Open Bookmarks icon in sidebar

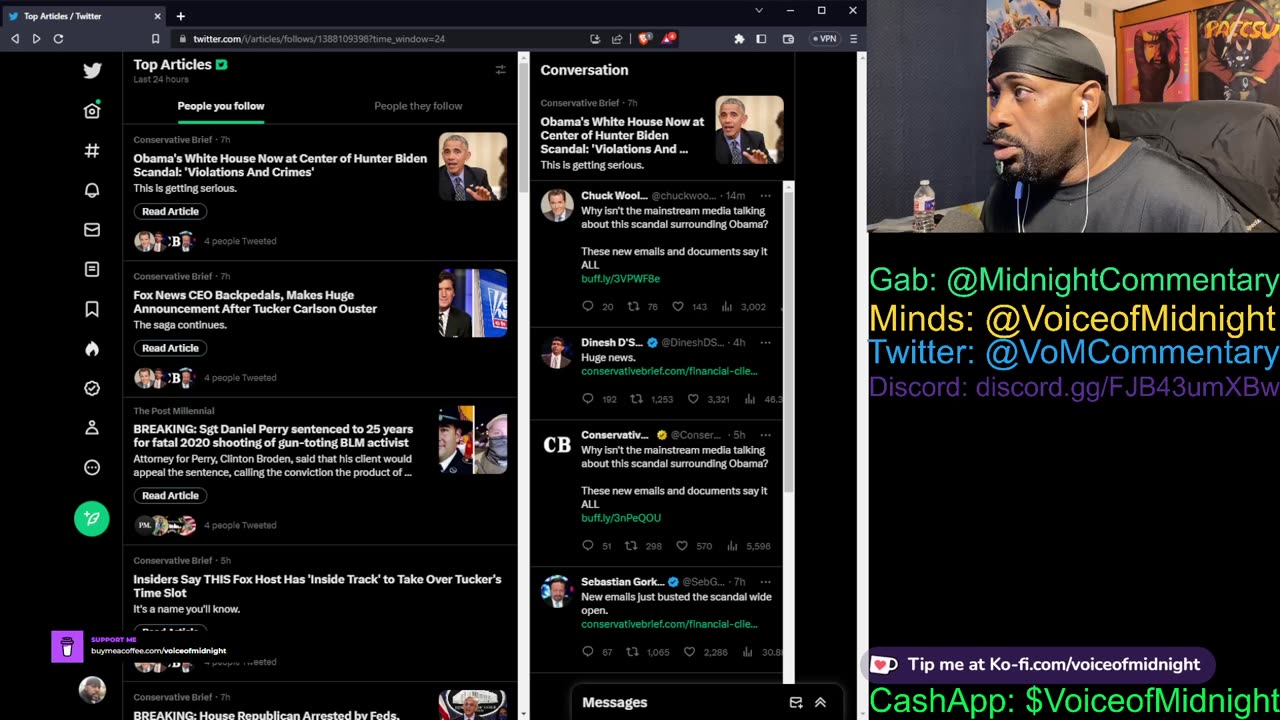pyautogui.click(x=92, y=309)
